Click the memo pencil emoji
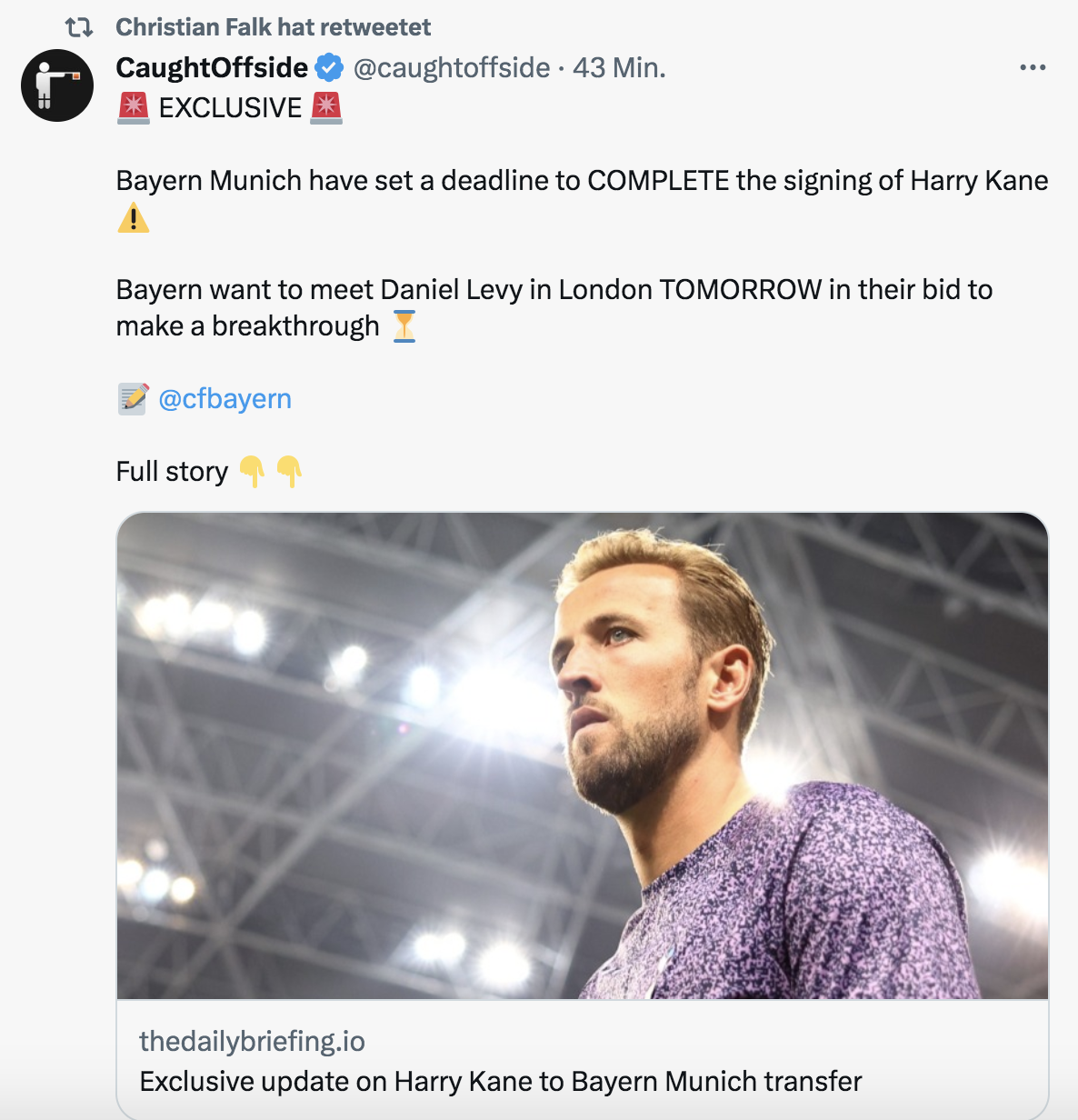 point(133,398)
